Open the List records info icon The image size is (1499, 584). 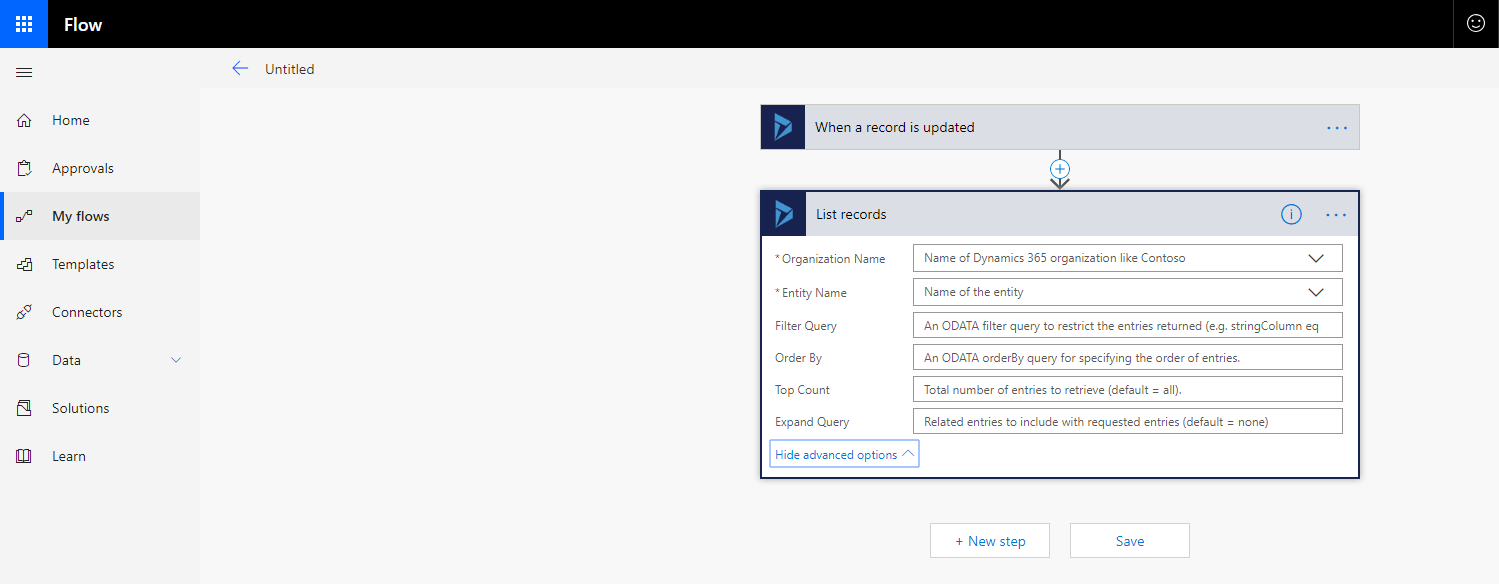(x=1291, y=214)
